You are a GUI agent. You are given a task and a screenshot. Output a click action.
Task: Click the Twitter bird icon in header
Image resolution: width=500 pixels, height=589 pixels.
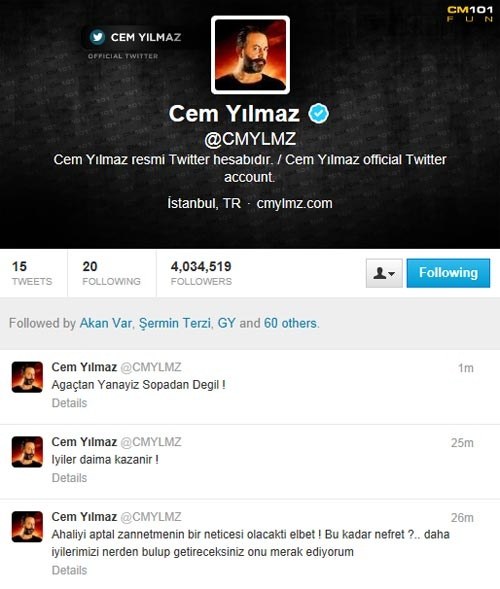coord(97,37)
